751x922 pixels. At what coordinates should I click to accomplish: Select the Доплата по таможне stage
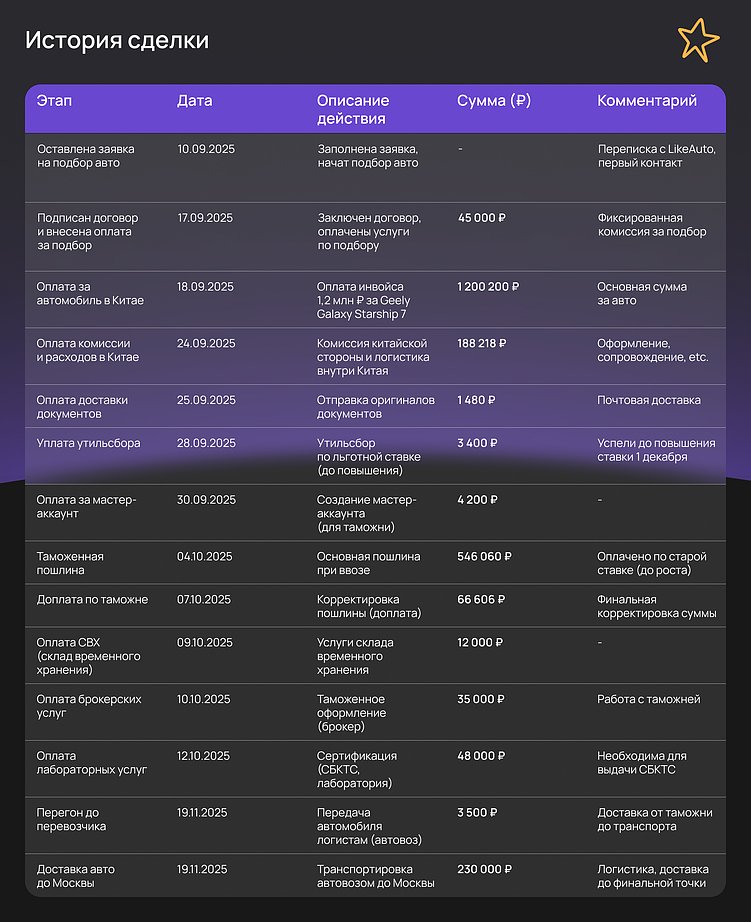[x=92, y=600]
